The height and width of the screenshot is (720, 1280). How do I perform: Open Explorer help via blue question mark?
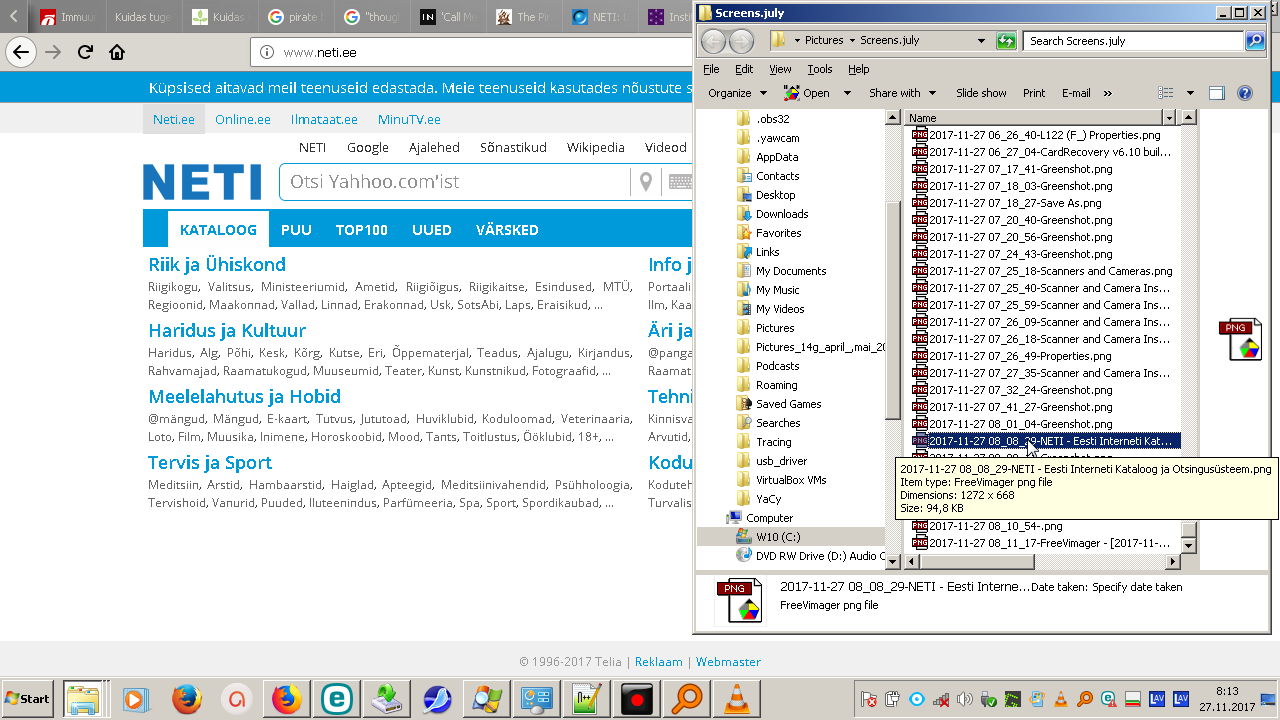[1245, 93]
